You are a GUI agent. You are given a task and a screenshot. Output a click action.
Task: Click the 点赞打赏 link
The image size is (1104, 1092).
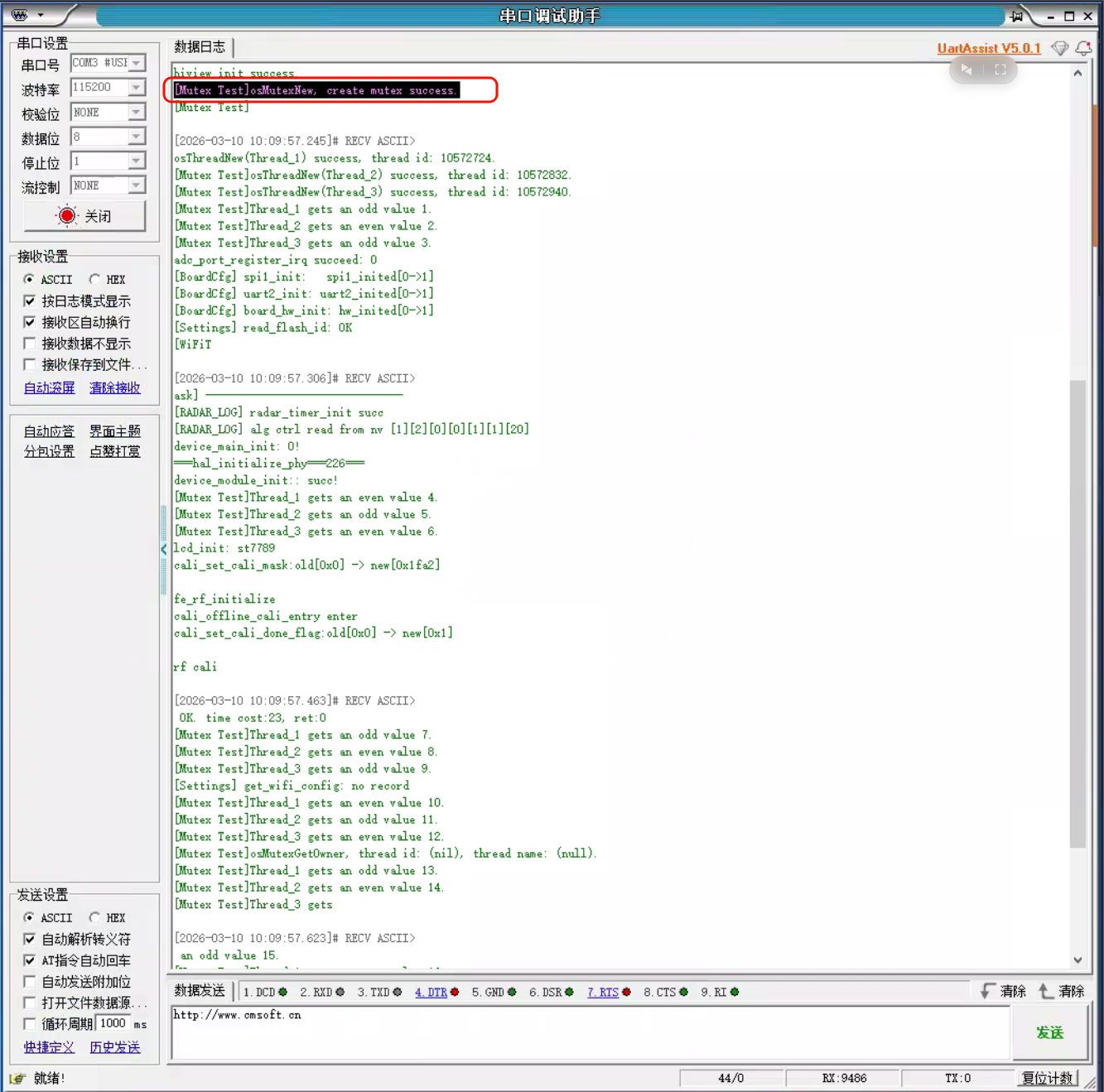click(x=115, y=451)
